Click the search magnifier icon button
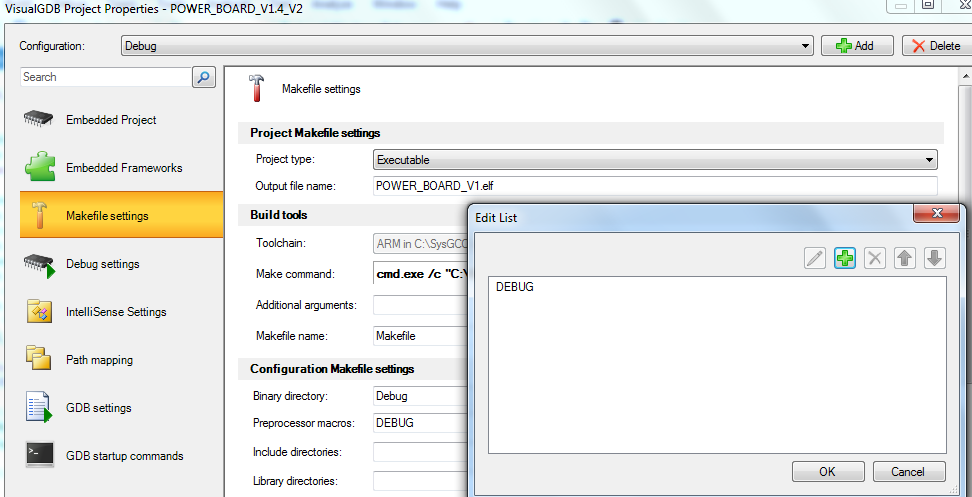Screen dimensions: 972x497 [x=204, y=77]
